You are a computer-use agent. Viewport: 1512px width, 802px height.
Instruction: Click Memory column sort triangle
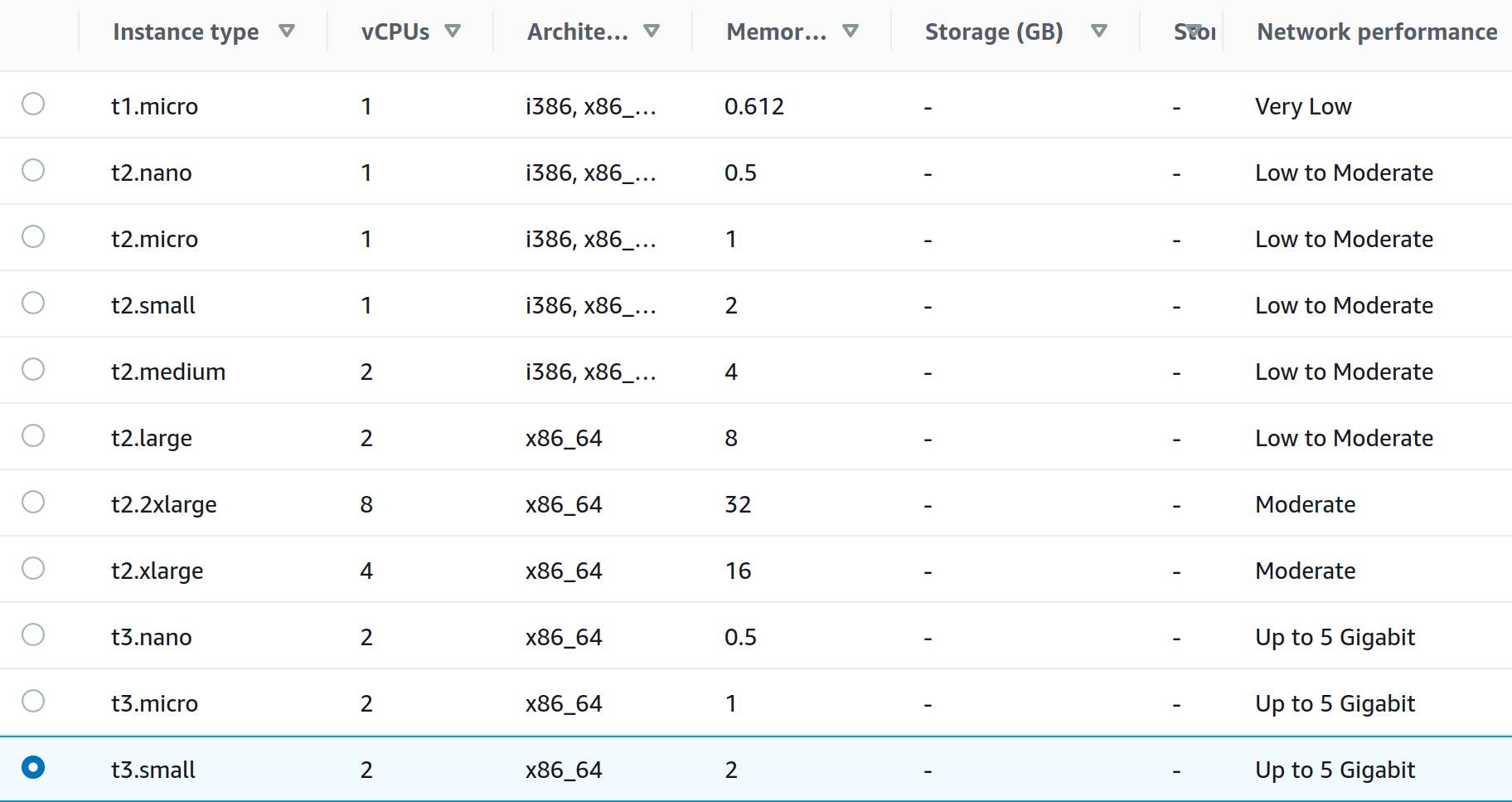(x=850, y=32)
